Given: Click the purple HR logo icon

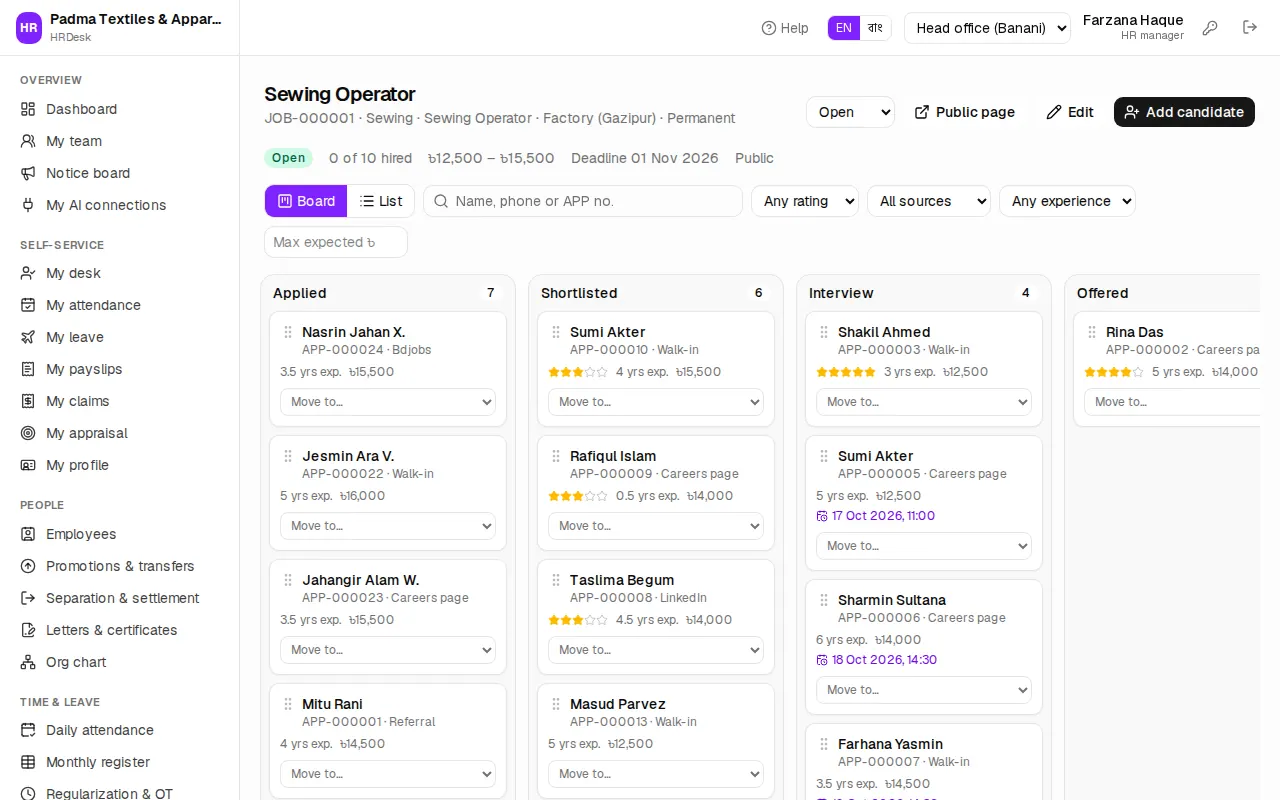Looking at the screenshot, I should 29,28.
